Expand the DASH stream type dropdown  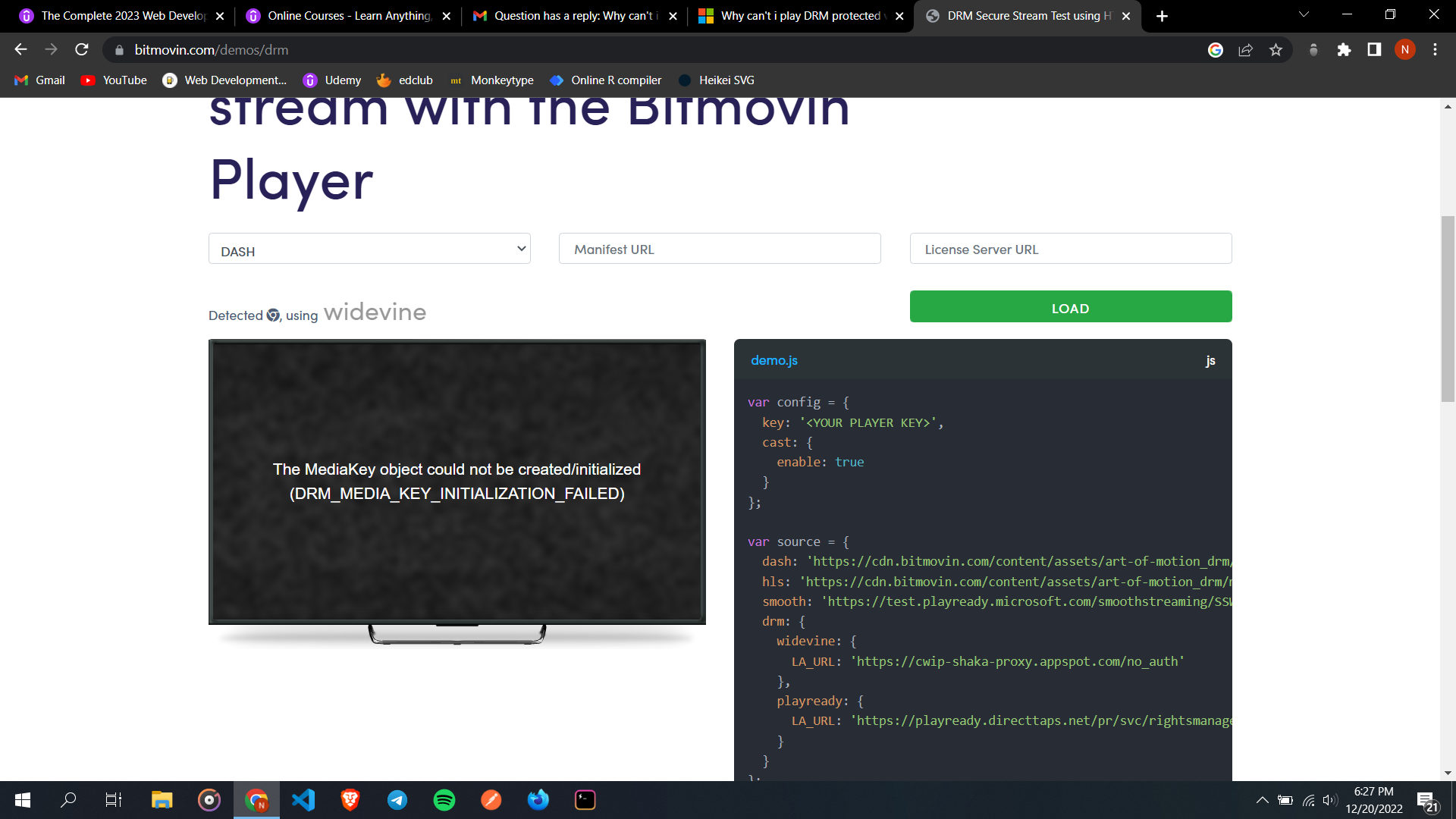[369, 249]
